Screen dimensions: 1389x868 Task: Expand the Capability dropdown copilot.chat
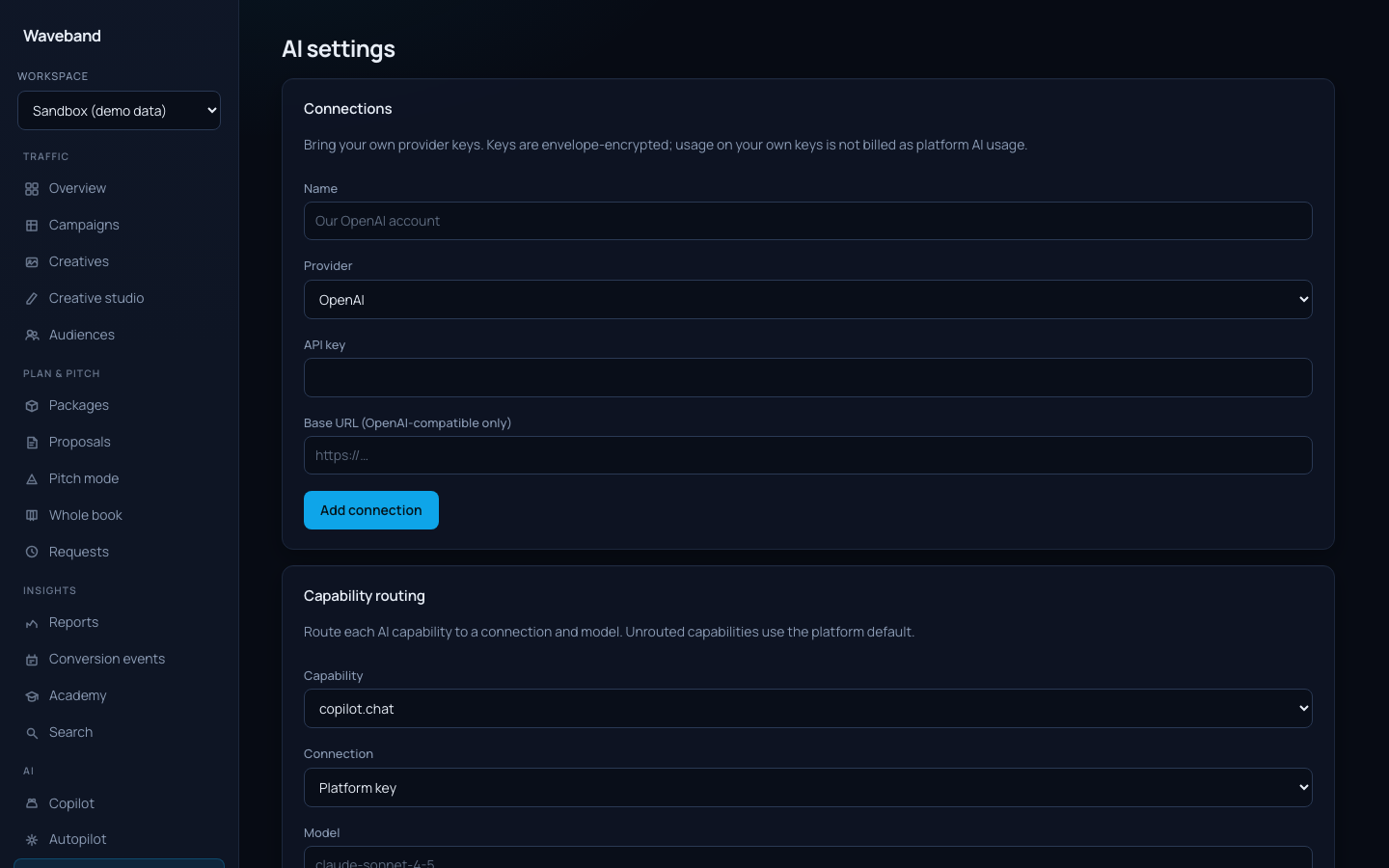coord(807,708)
